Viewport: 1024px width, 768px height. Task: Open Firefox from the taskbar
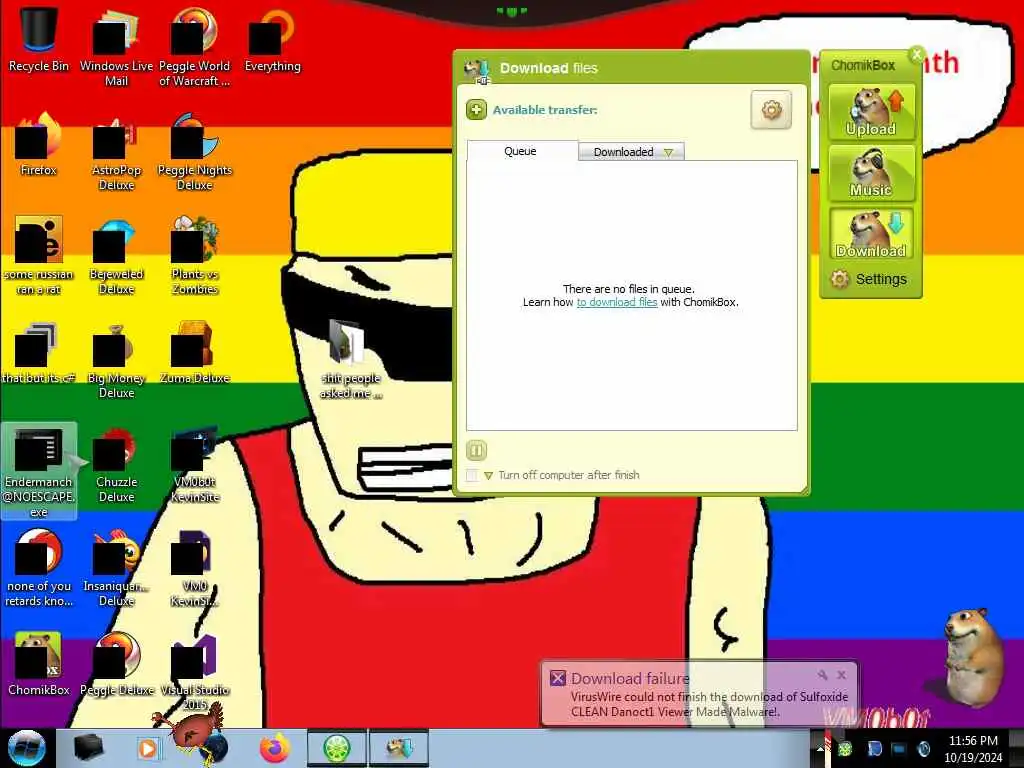(275, 748)
